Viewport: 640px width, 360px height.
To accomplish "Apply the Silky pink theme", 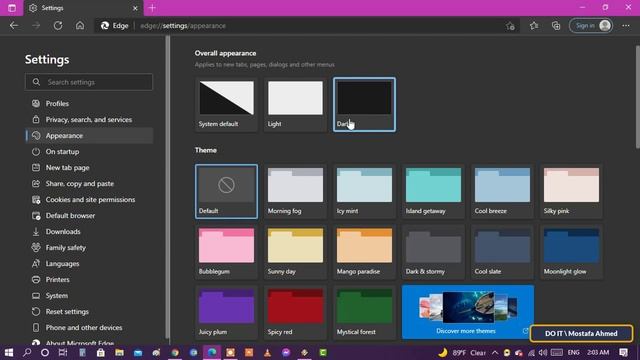I will click(571, 191).
